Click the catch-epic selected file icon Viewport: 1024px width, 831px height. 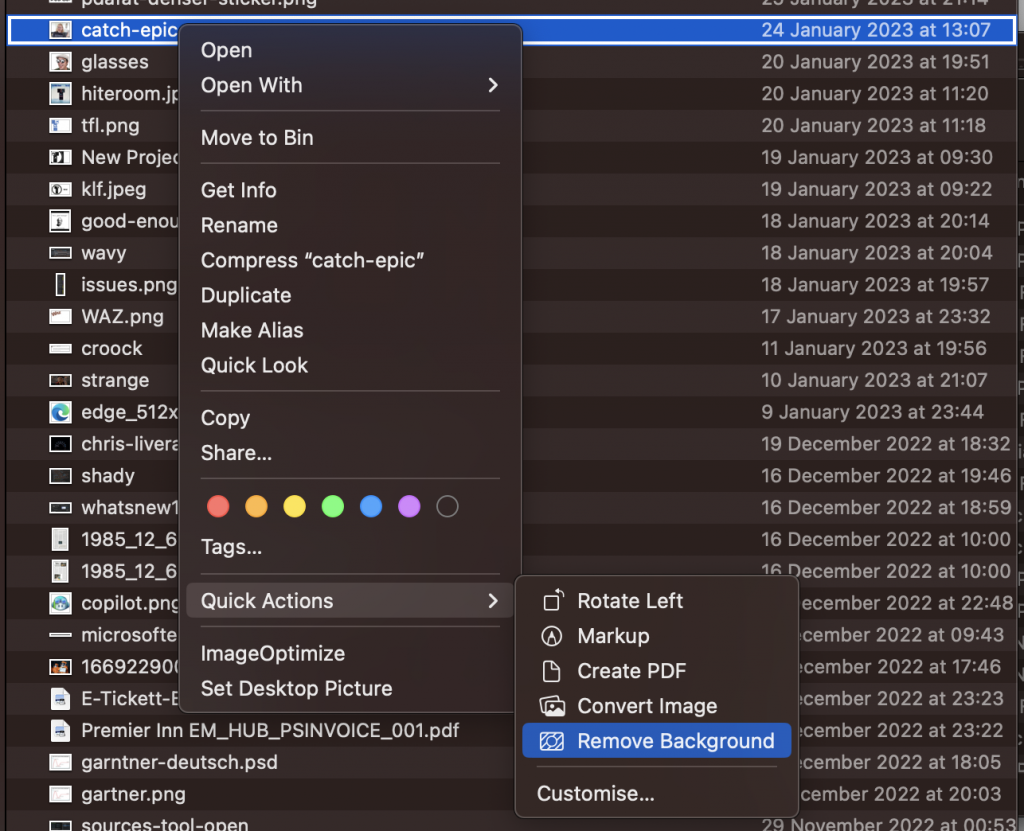click(61, 30)
